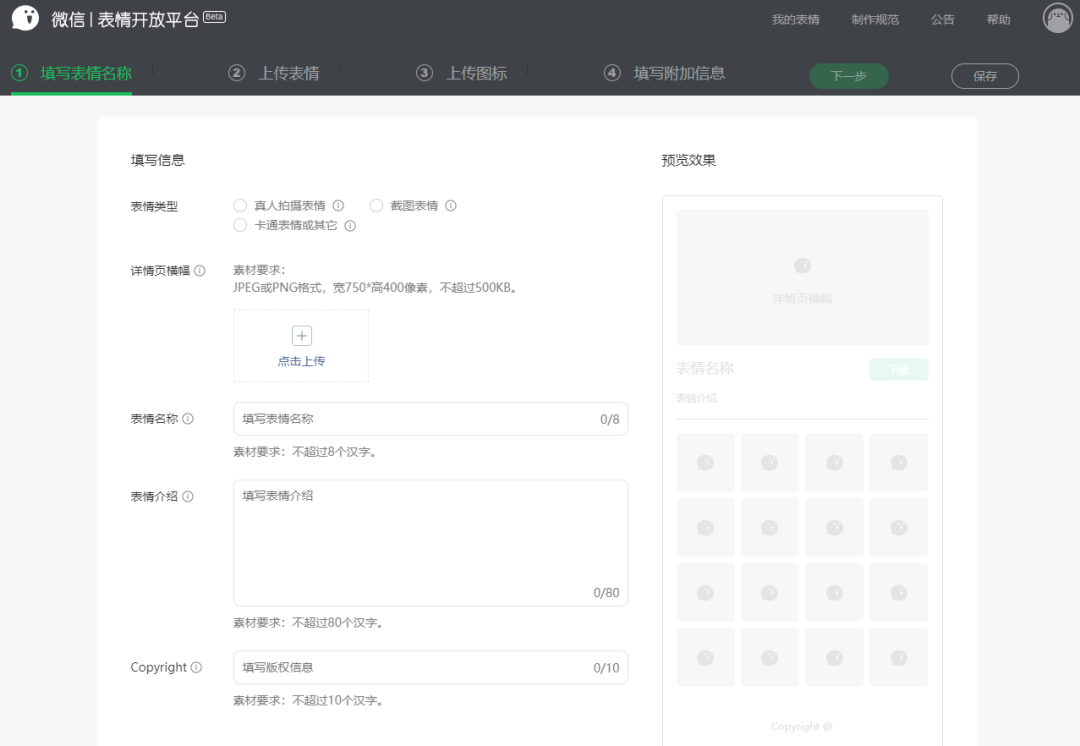
Task: Click the WeChat sticker platform logo
Action: pos(26,19)
